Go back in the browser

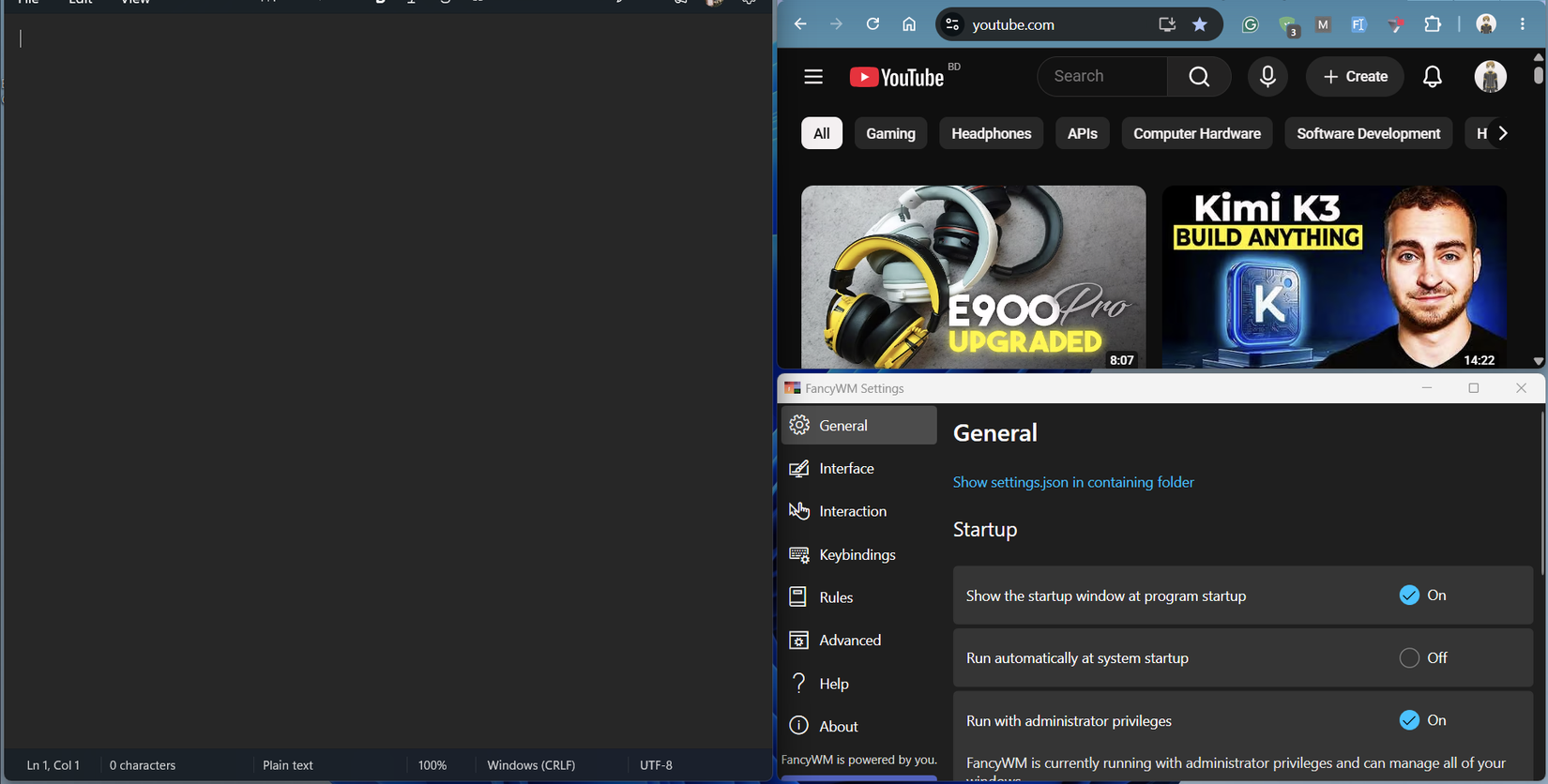click(x=800, y=25)
